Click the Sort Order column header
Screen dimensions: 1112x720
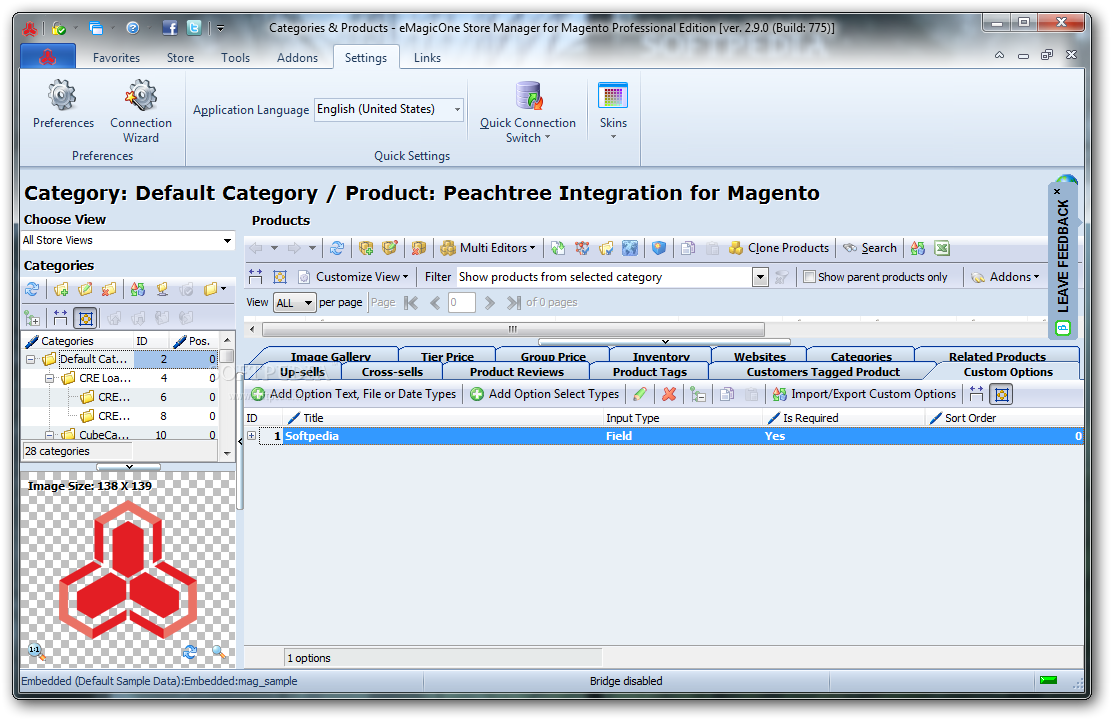tap(1004, 419)
